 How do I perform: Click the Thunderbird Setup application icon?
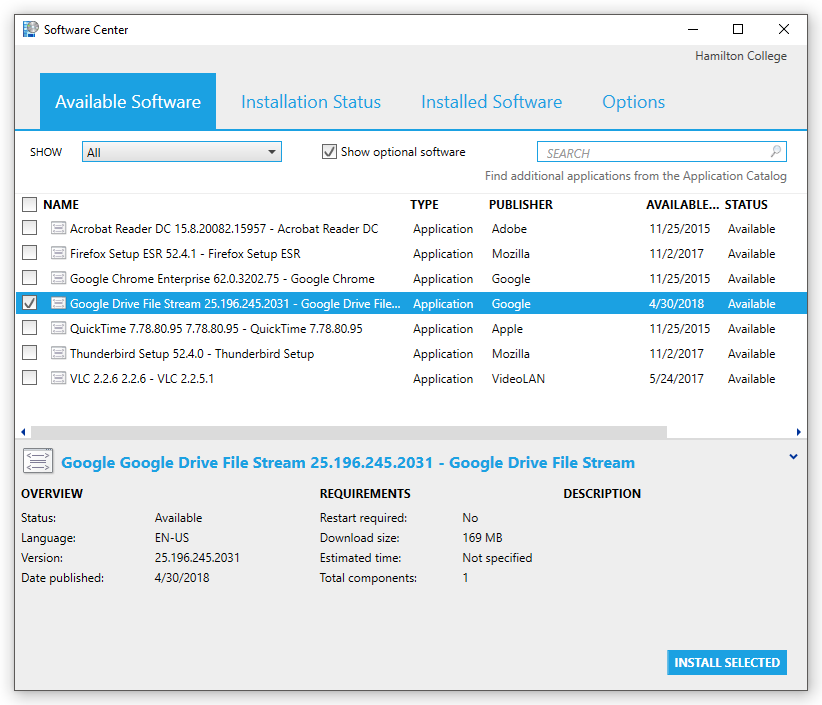[58, 353]
